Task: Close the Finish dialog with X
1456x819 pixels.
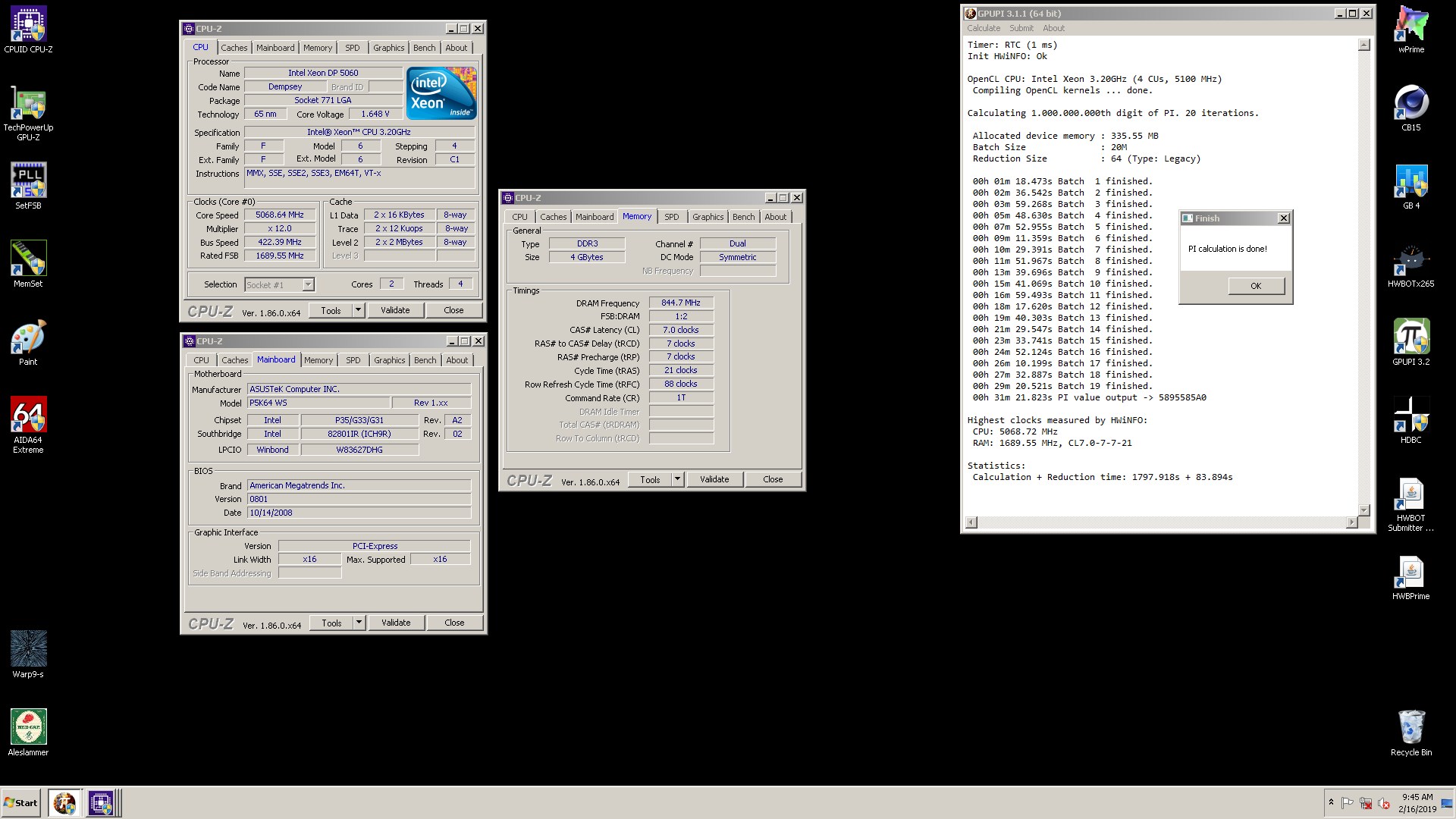Action: (x=1283, y=218)
